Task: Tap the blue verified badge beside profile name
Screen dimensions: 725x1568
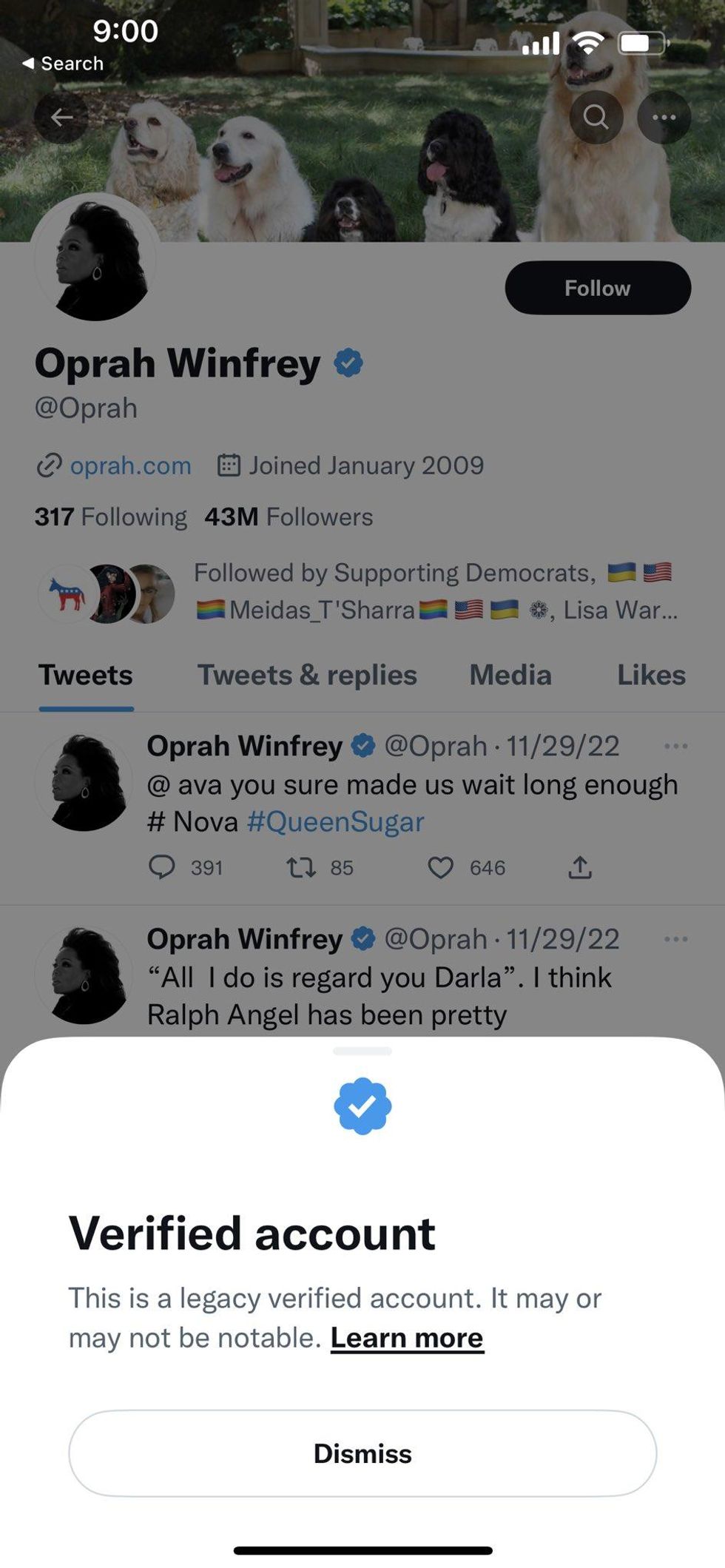Action: pyautogui.click(x=348, y=363)
